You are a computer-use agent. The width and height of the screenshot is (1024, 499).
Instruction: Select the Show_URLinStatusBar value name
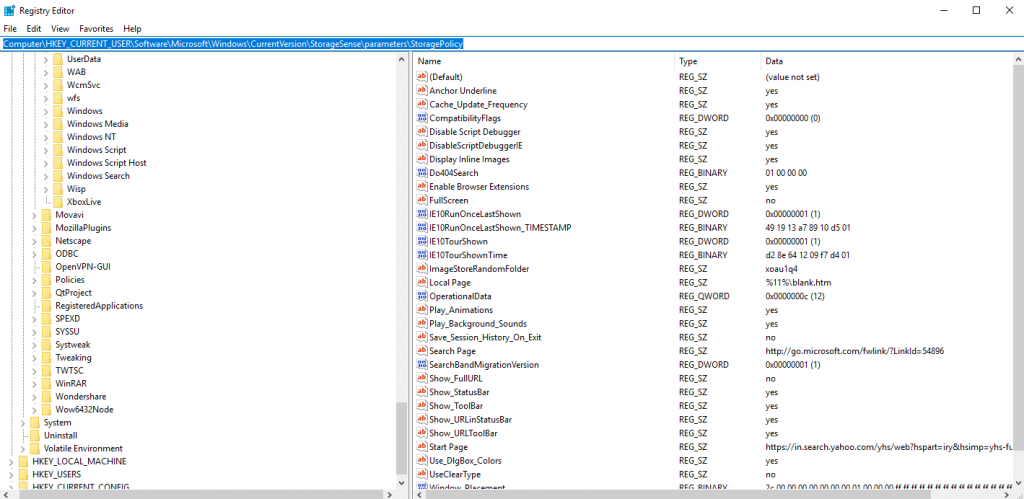coord(470,420)
